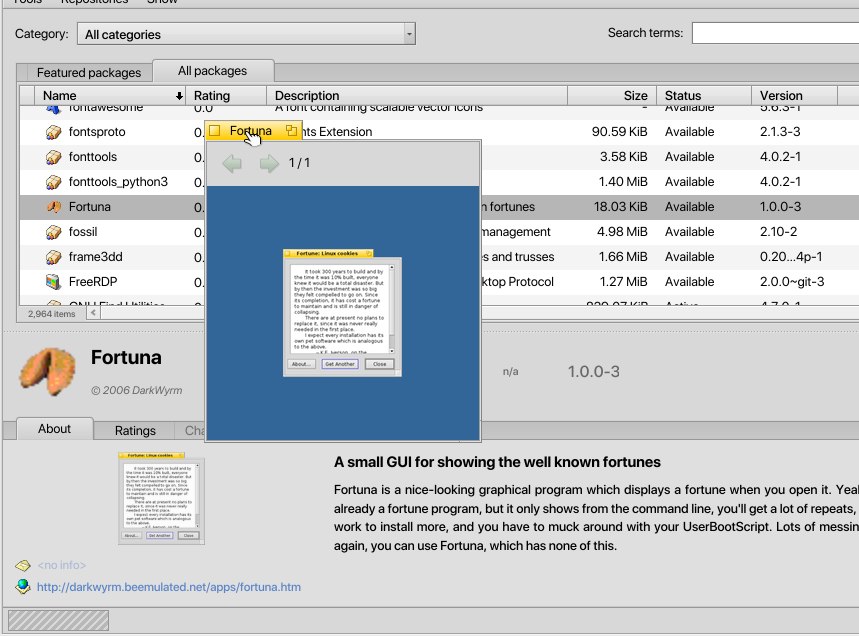Click the 2,964 items count label
The height and width of the screenshot is (636, 859).
51,314
